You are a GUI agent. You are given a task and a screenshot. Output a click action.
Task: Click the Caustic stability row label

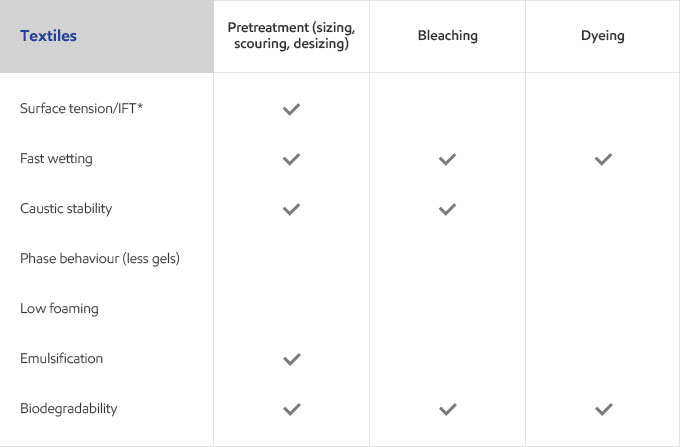tap(66, 209)
